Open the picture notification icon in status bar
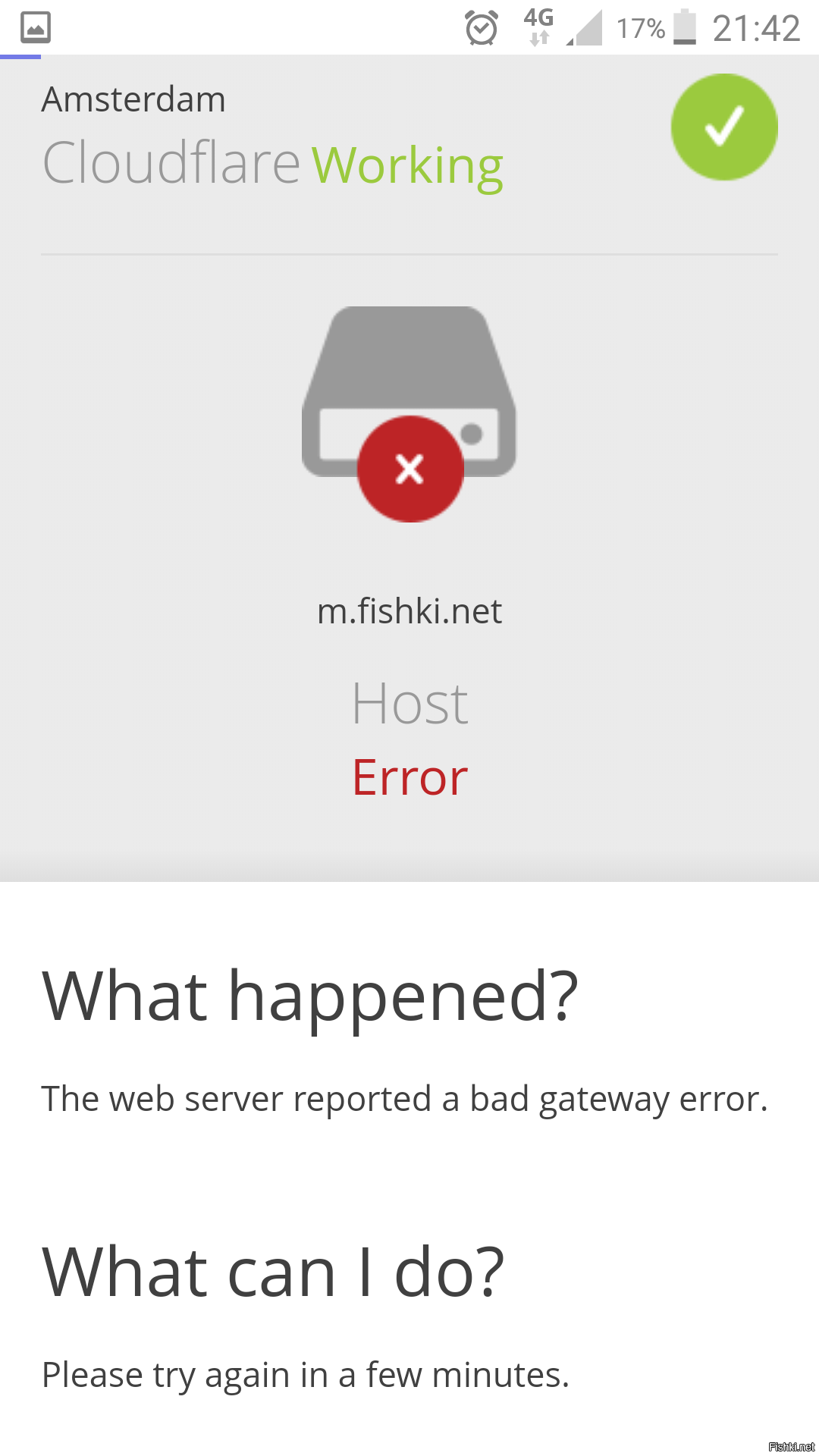The width and height of the screenshot is (819, 1456). point(36,27)
